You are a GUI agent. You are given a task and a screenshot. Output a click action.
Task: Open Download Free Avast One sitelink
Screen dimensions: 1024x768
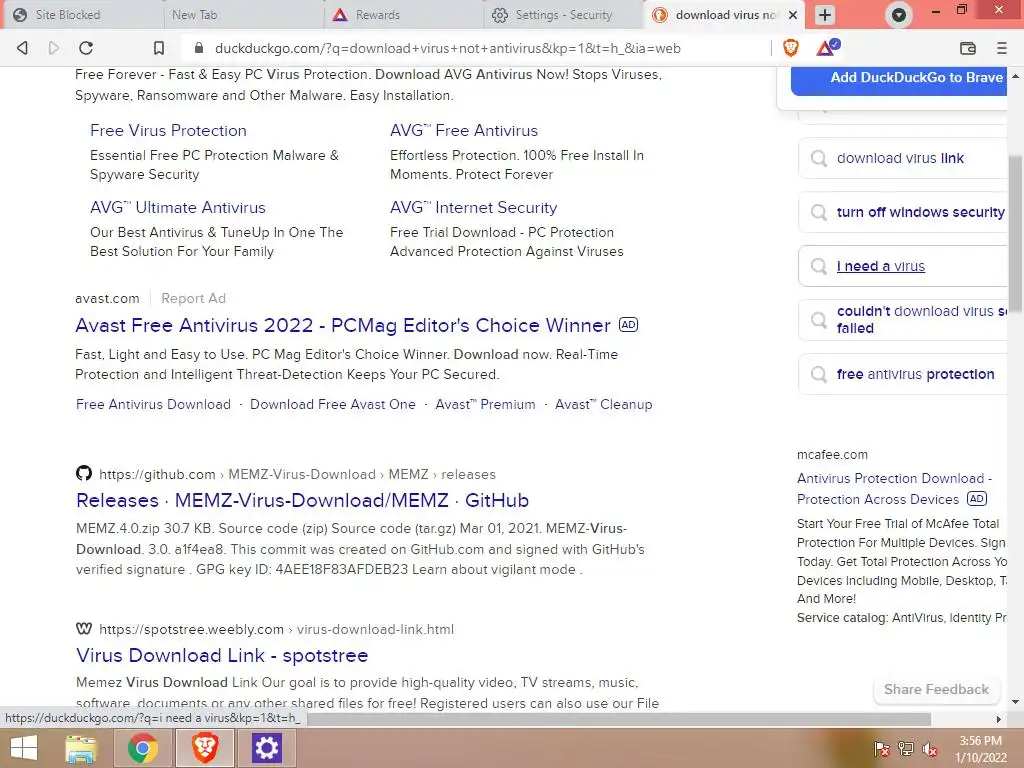click(332, 404)
